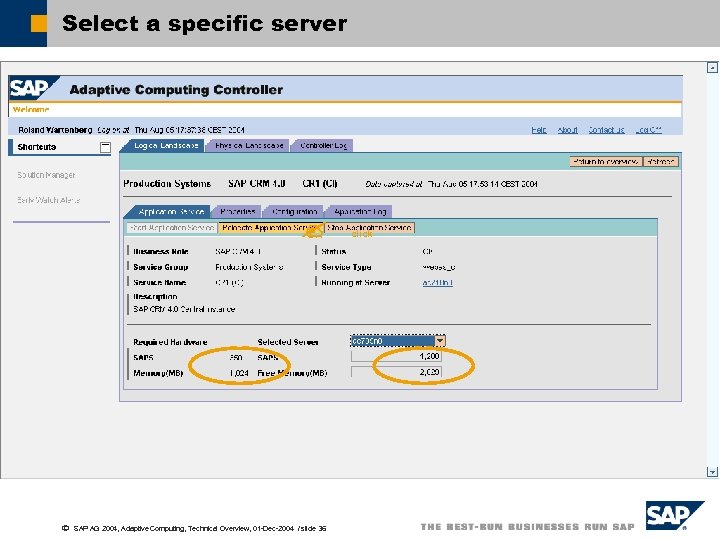Click the Refresh button
720x540 pixels.
click(660, 162)
